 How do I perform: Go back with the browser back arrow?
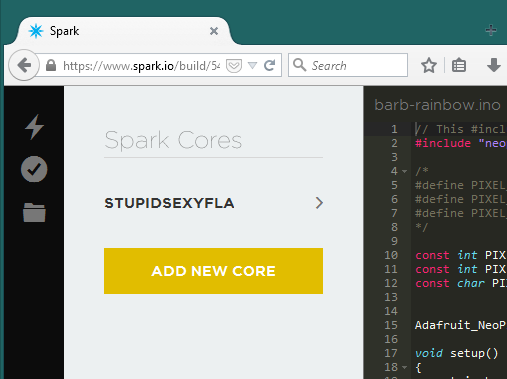[x=24, y=65]
